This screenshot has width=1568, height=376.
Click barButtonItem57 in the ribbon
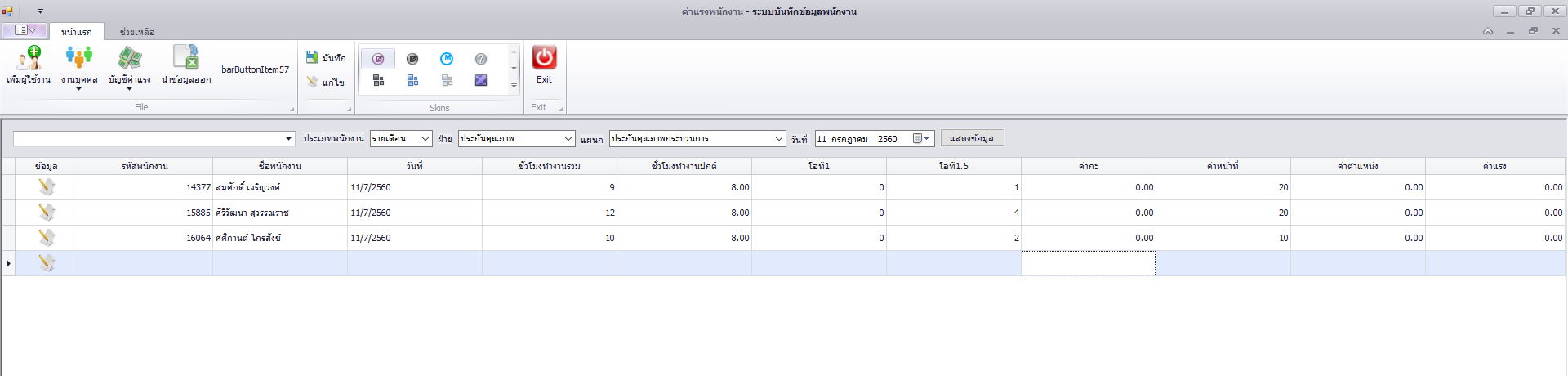pos(255,69)
